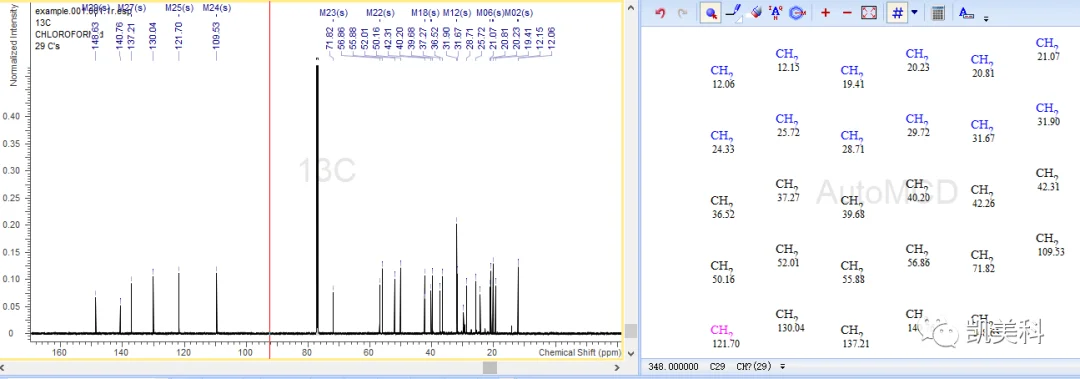Zoom out with the red minus icon
Screen dimensions: 1080x379
click(x=847, y=13)
